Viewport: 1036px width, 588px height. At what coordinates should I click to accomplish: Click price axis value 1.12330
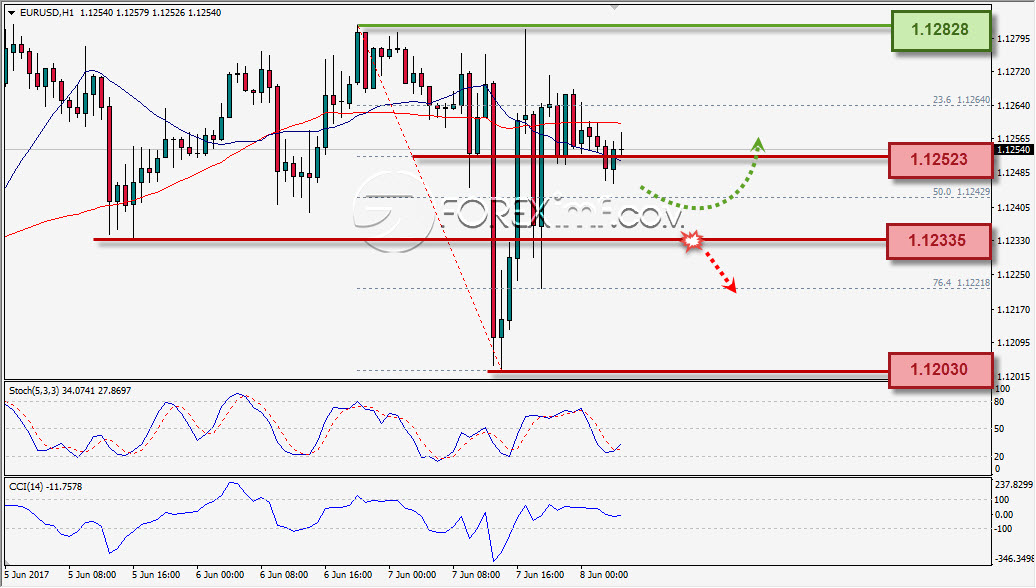point(1014,240)
